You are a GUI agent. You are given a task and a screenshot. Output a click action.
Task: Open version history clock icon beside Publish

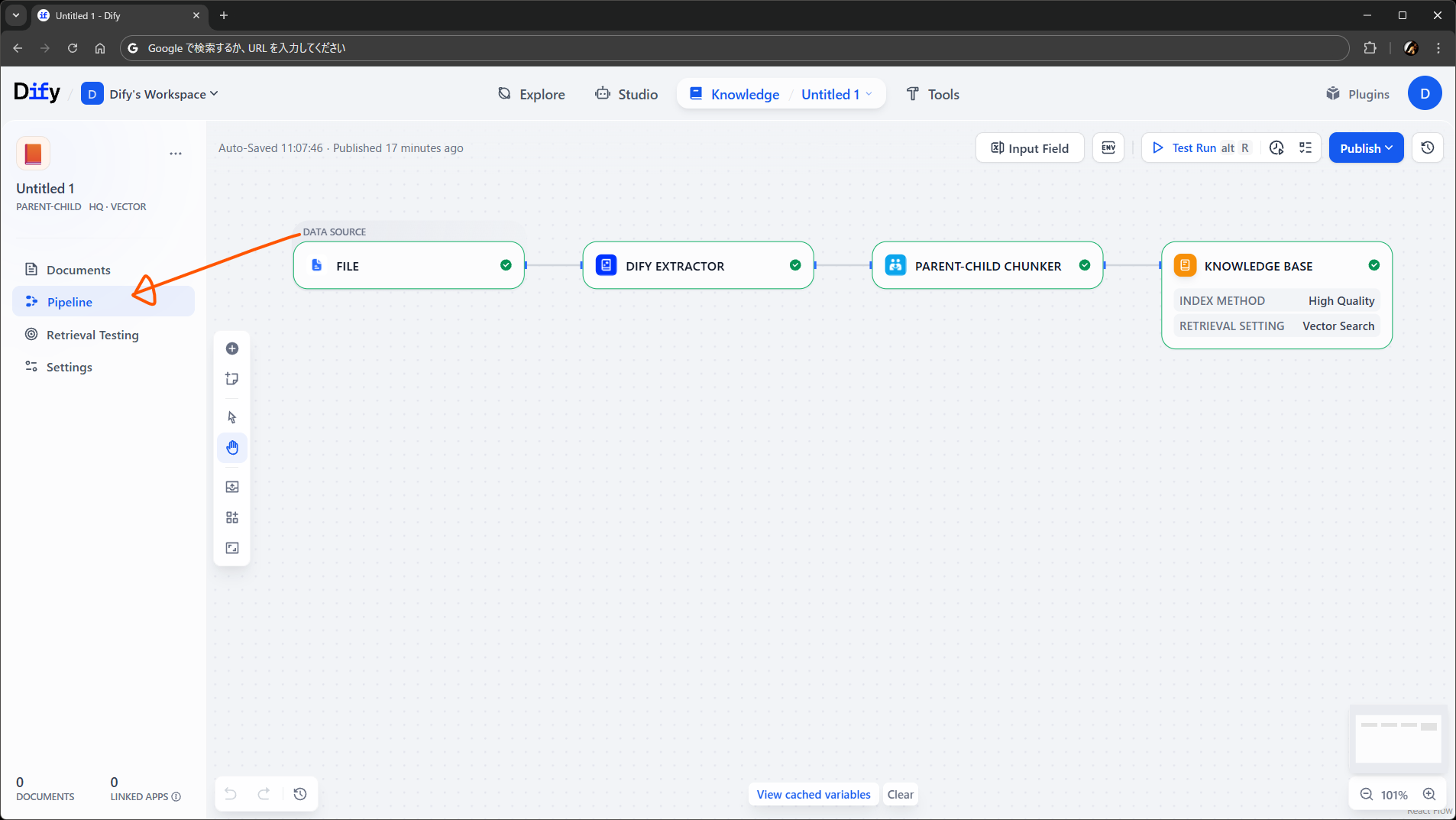click(1427, 148)
